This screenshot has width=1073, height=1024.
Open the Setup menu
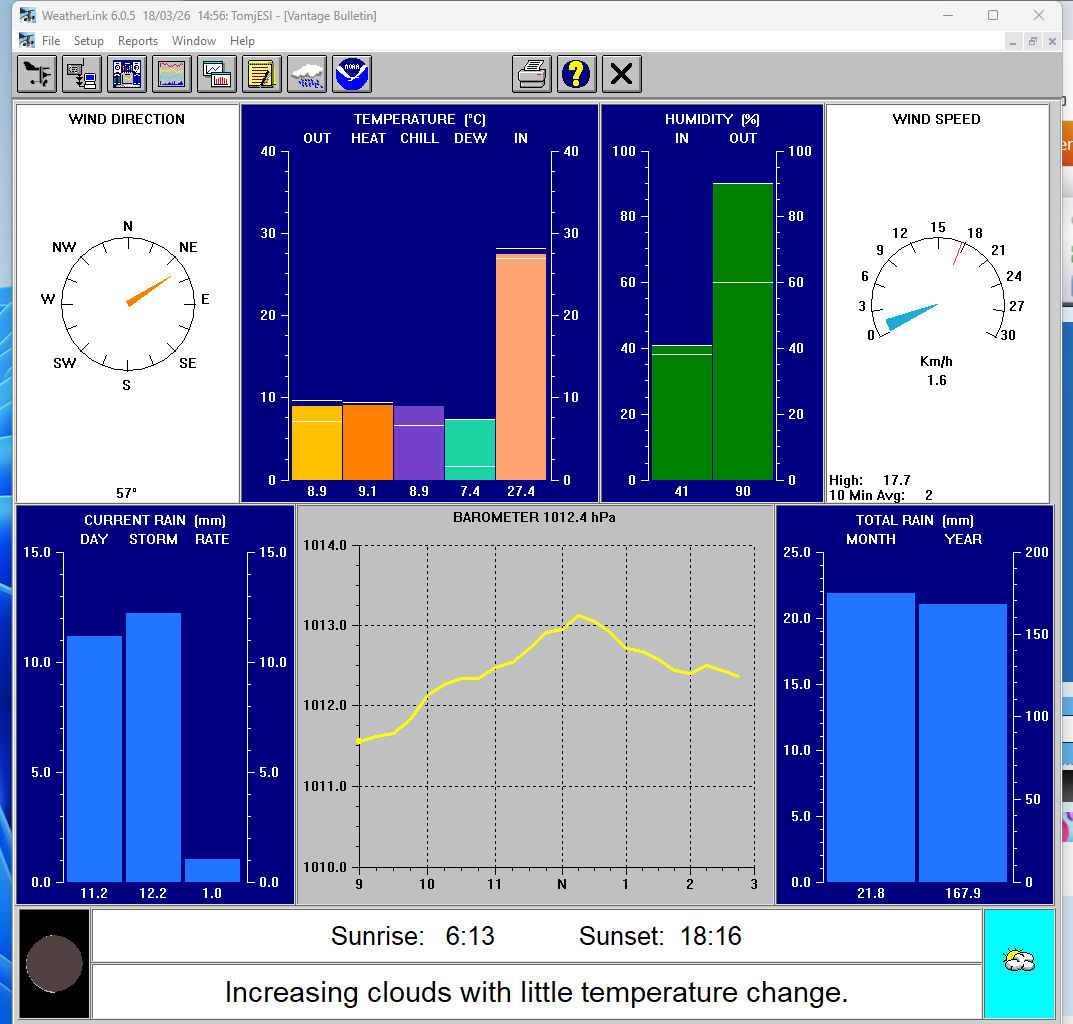(88, 41)
